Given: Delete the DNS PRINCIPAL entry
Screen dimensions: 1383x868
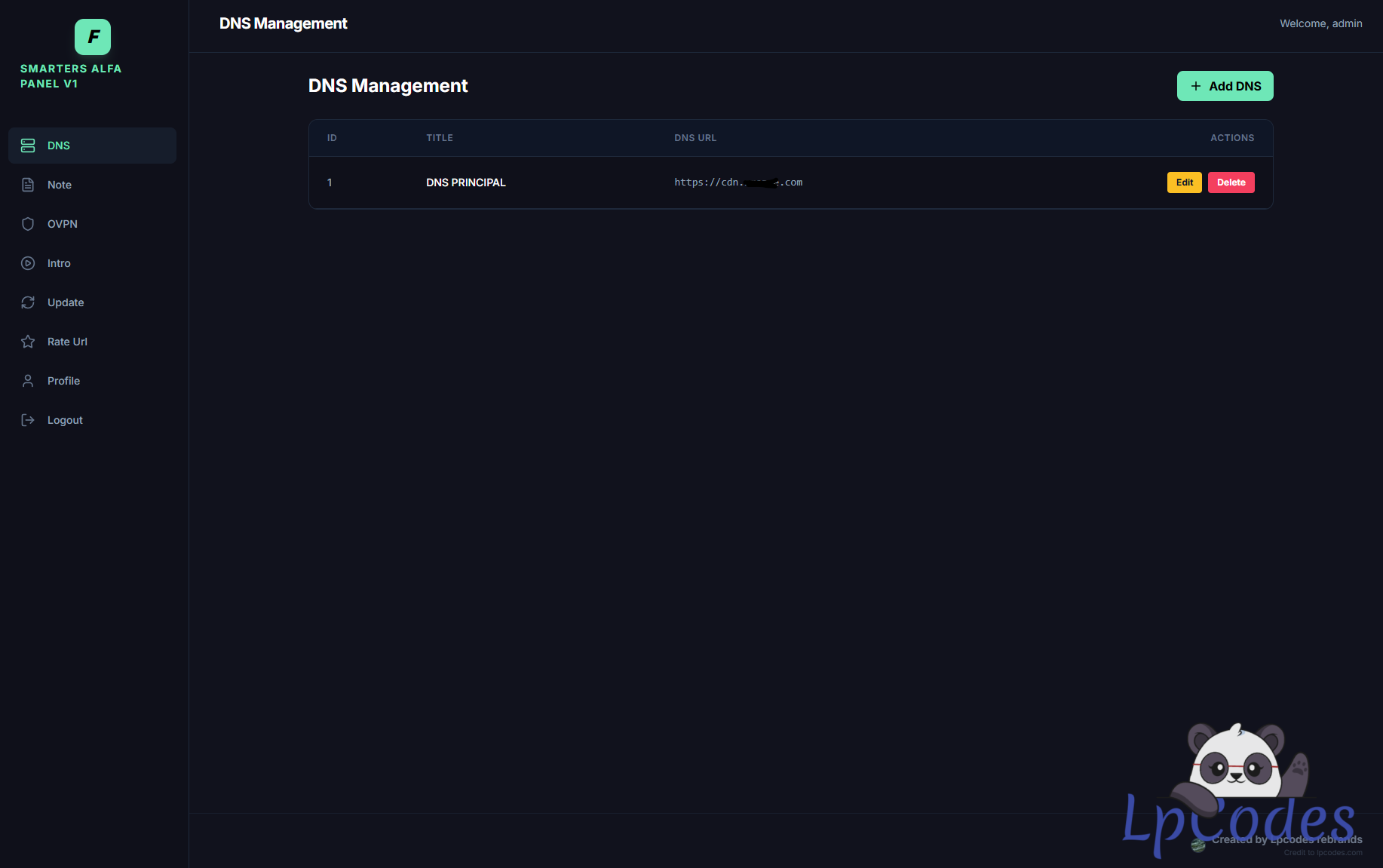Looking at the screenshot, I should tap(1231, 182).
